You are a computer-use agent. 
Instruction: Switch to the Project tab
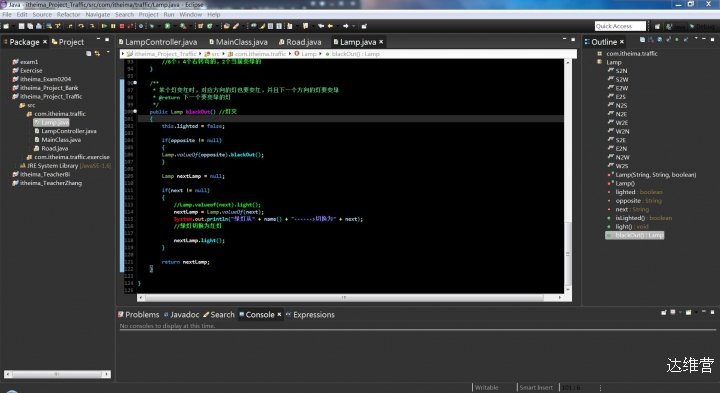pos(68,42)
